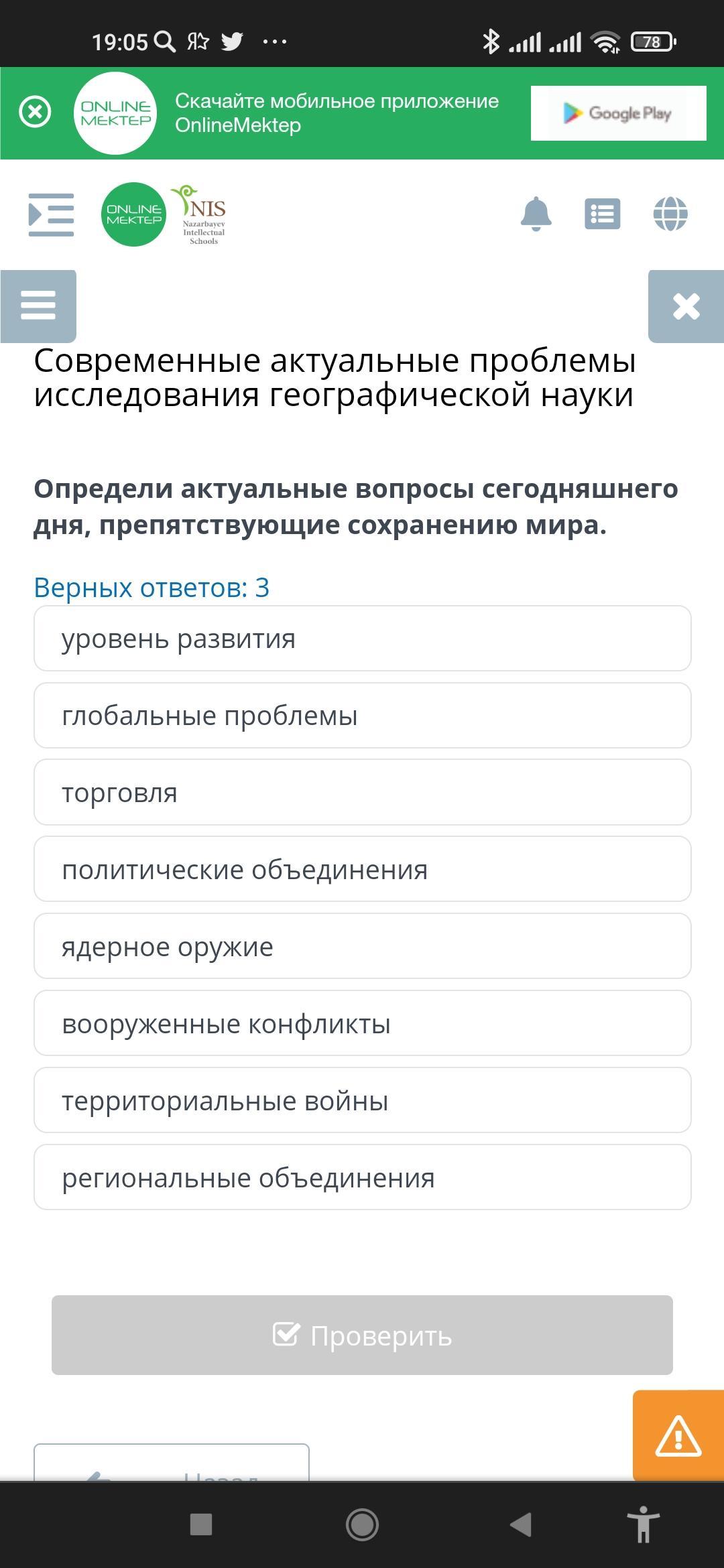Select answer "уровень развития"
This screenshot has height=1568, width=724.
pyautogui.click(x=362, y=639)
